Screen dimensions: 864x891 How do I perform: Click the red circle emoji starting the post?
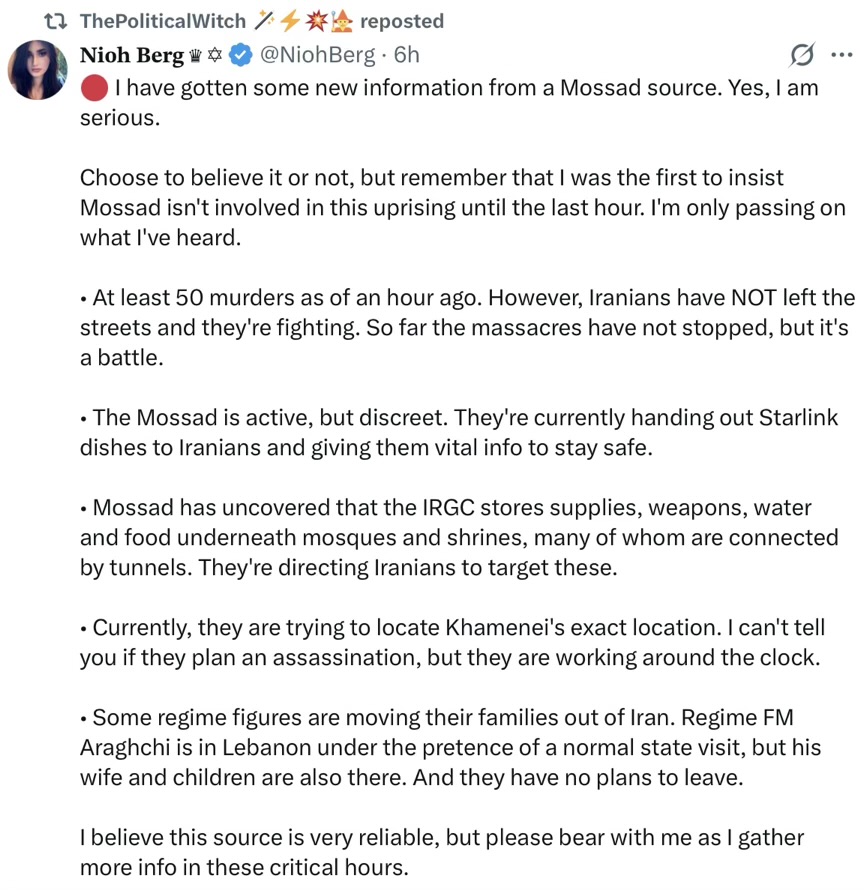93,88
